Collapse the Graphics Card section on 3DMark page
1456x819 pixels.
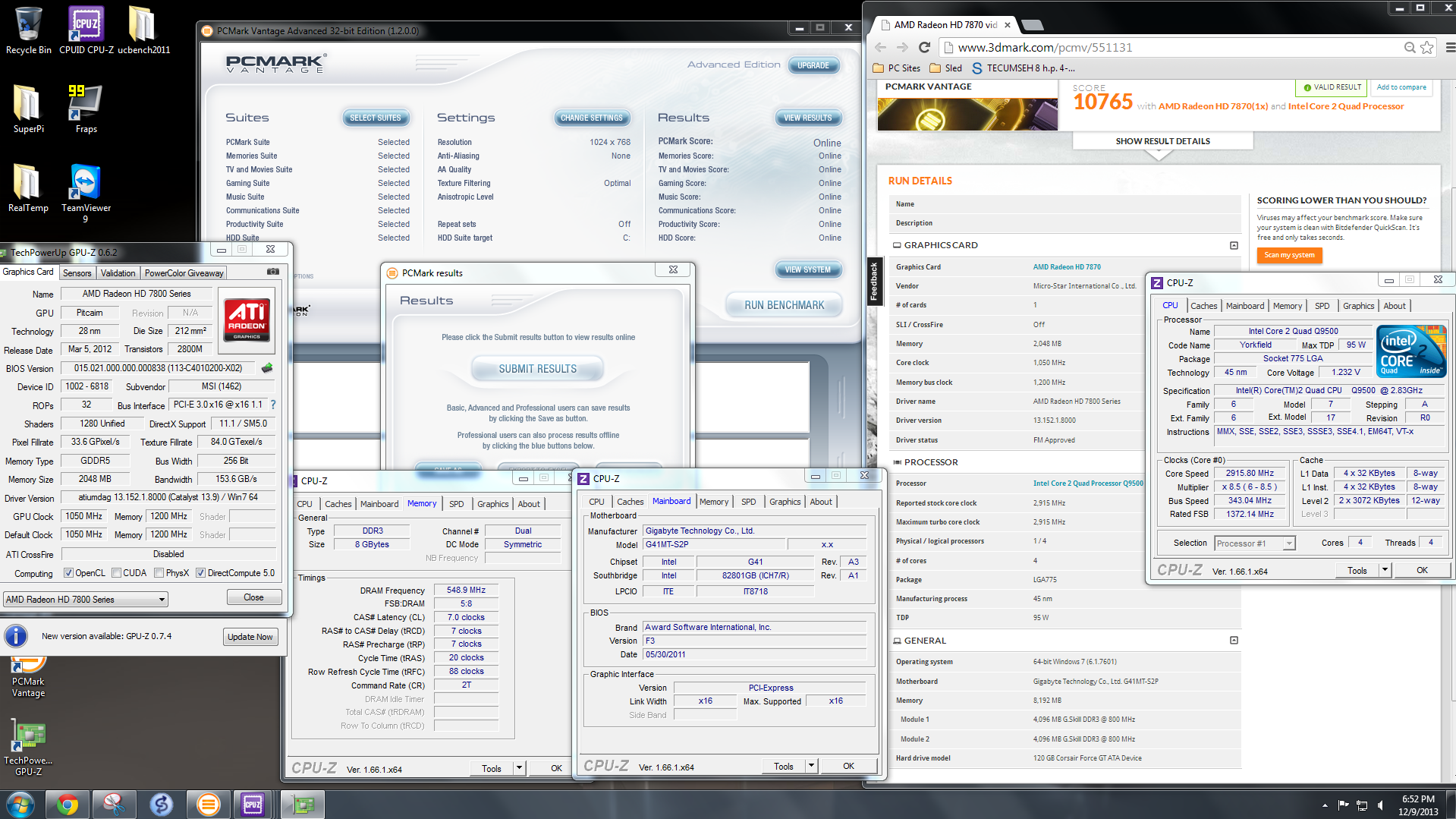click(x=1234, y=245)
